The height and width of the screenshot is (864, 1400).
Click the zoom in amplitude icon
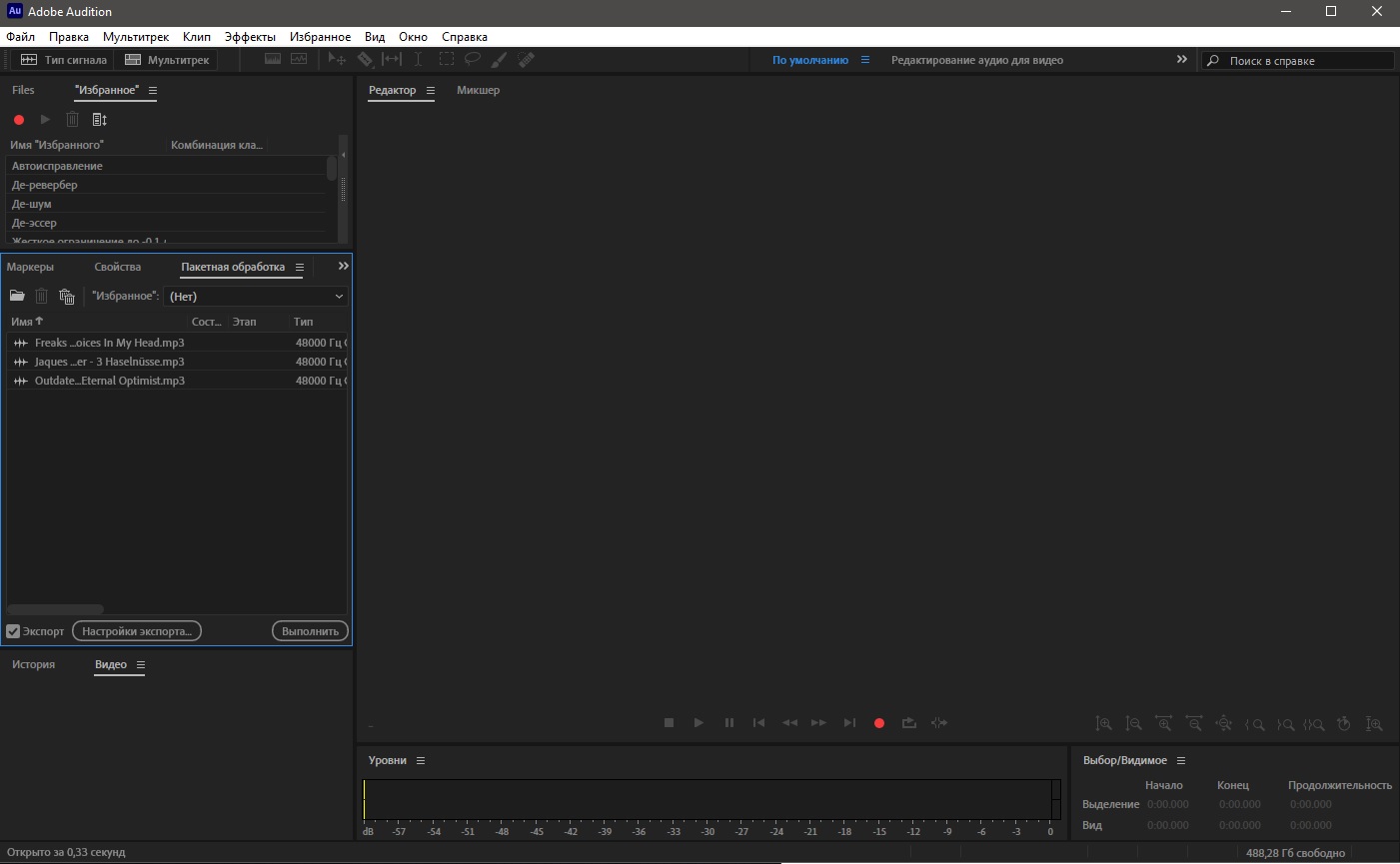point(1103,723)
